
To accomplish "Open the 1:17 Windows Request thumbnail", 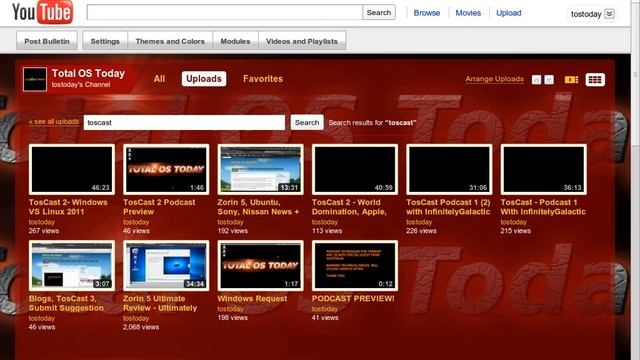I will pyautogui.click(x=260, y=266).
